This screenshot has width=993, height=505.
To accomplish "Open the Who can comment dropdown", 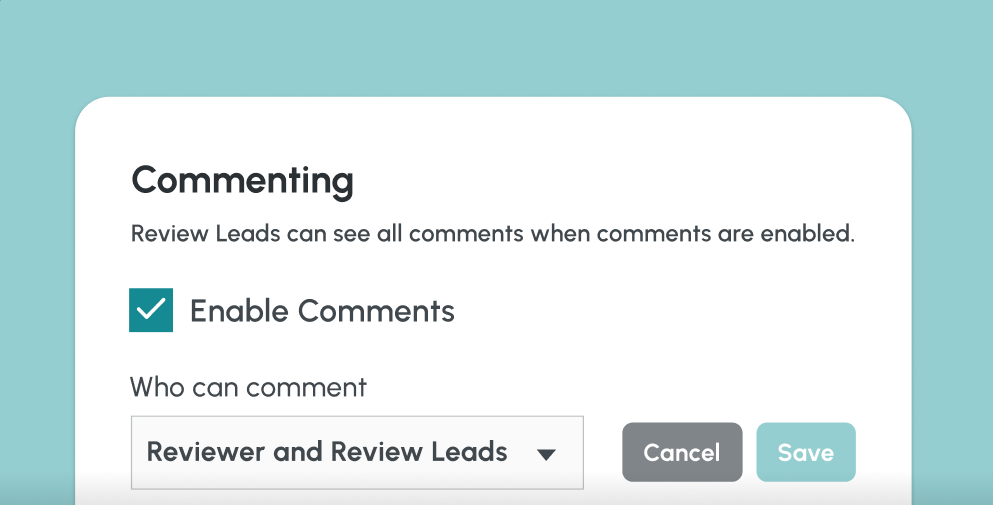I will (356, 452).
